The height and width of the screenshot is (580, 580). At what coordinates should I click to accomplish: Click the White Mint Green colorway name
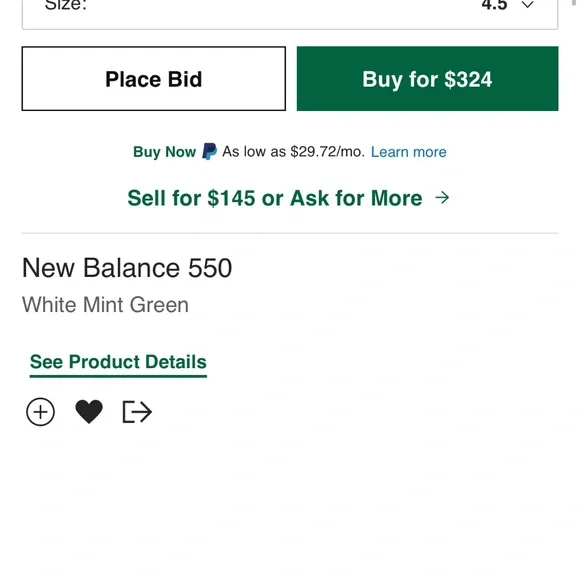click(x=105, y=305)
